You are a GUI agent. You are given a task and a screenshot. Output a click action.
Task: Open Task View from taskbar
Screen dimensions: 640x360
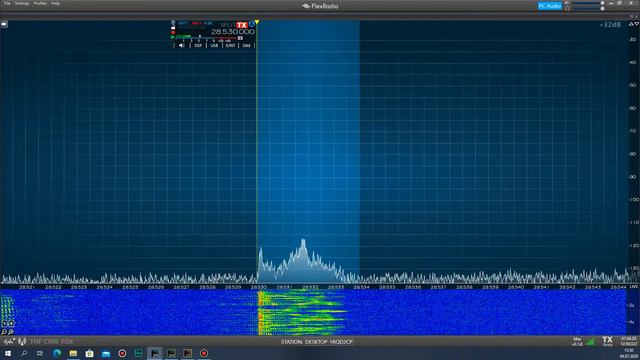(40, 353)
